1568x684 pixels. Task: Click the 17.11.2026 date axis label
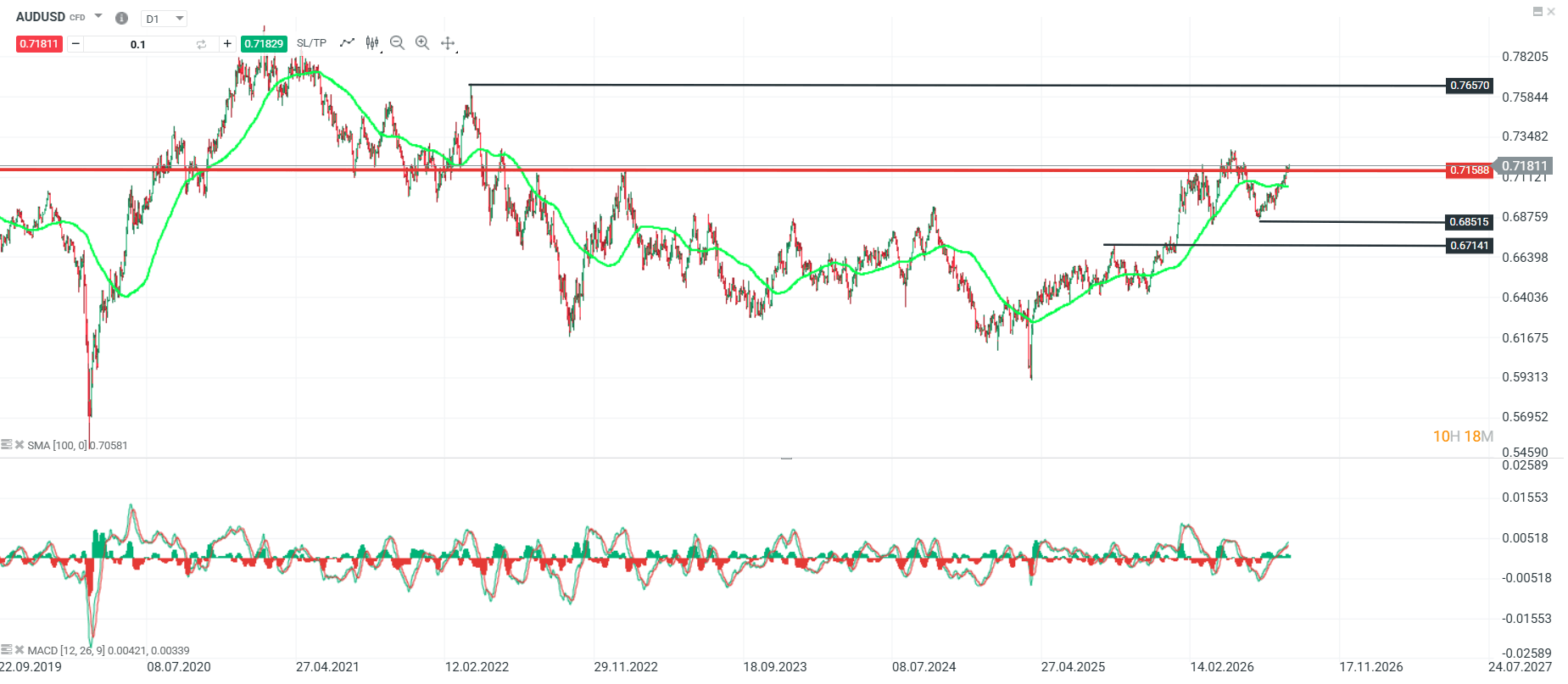[x=1370, y=667]
